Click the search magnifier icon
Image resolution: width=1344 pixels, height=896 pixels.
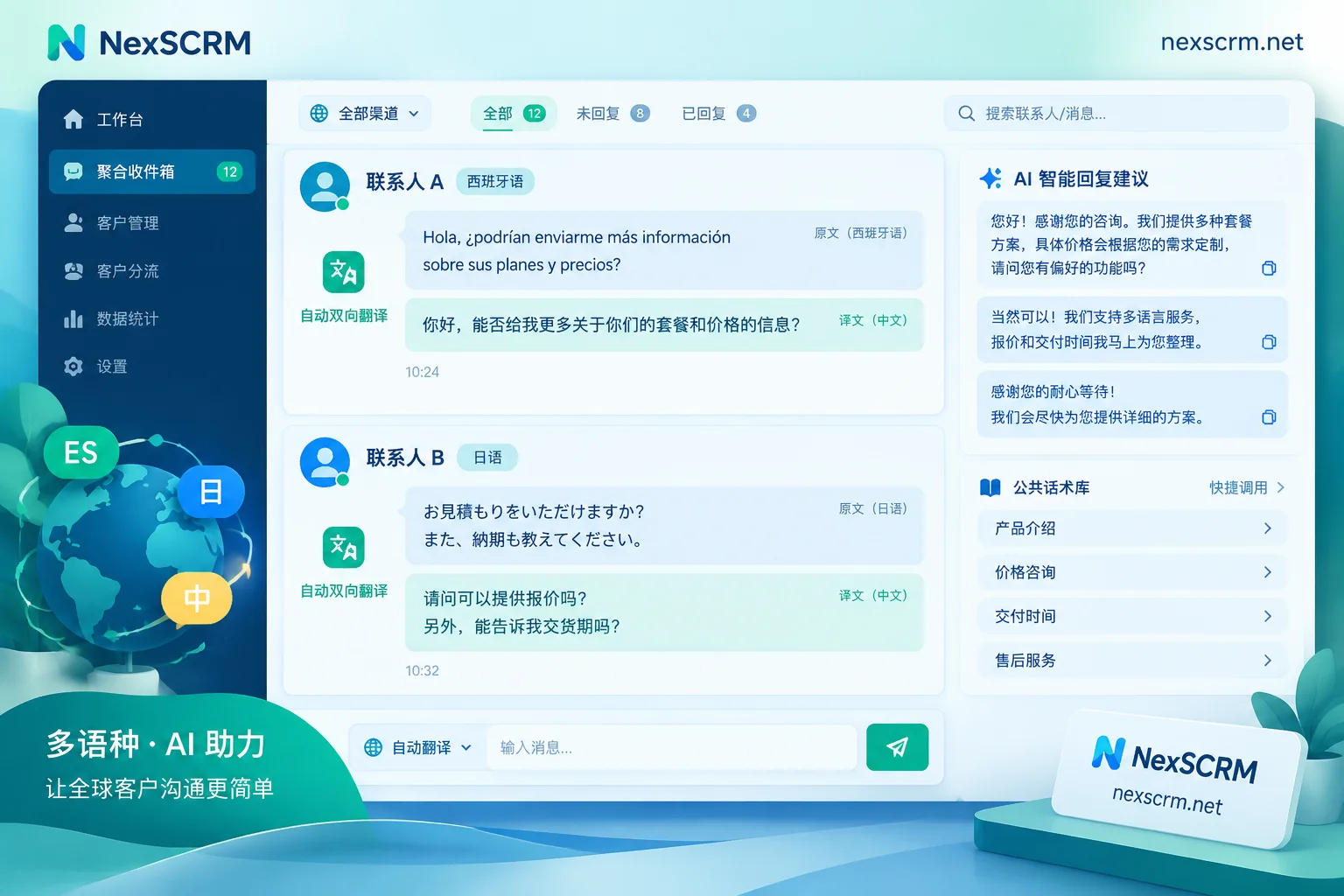click(966, 114)
